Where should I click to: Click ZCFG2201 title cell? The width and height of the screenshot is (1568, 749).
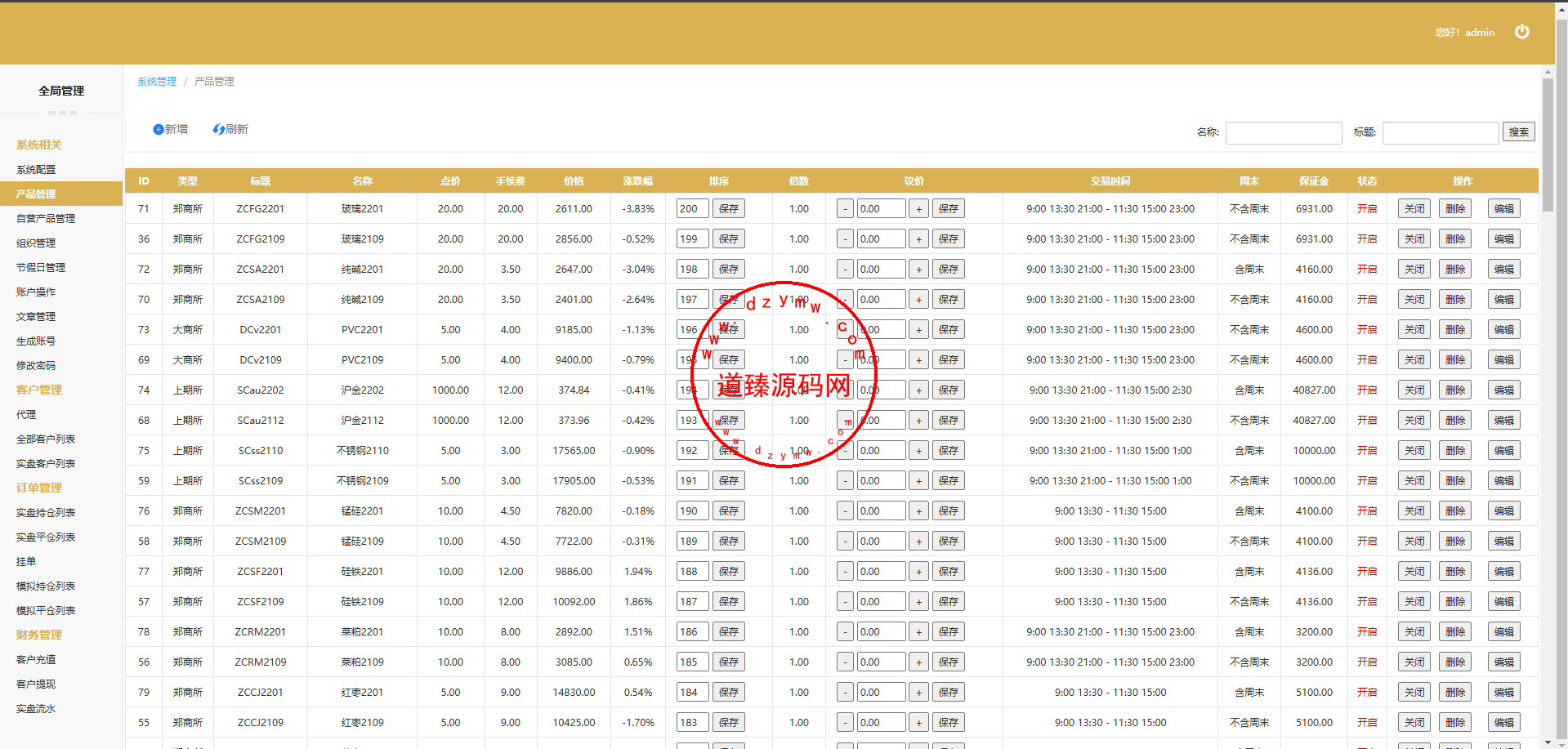pos(261,209)
